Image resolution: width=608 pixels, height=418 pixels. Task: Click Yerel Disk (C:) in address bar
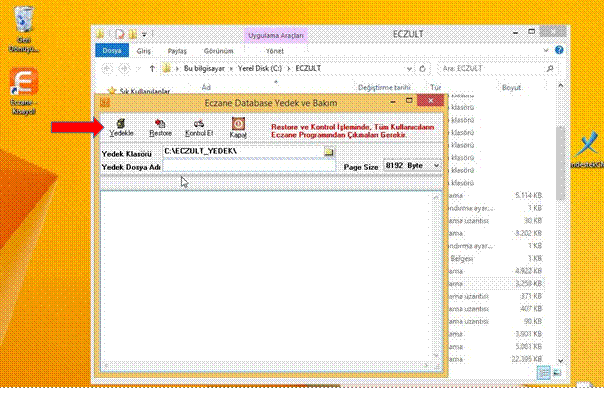coord(253,68)
